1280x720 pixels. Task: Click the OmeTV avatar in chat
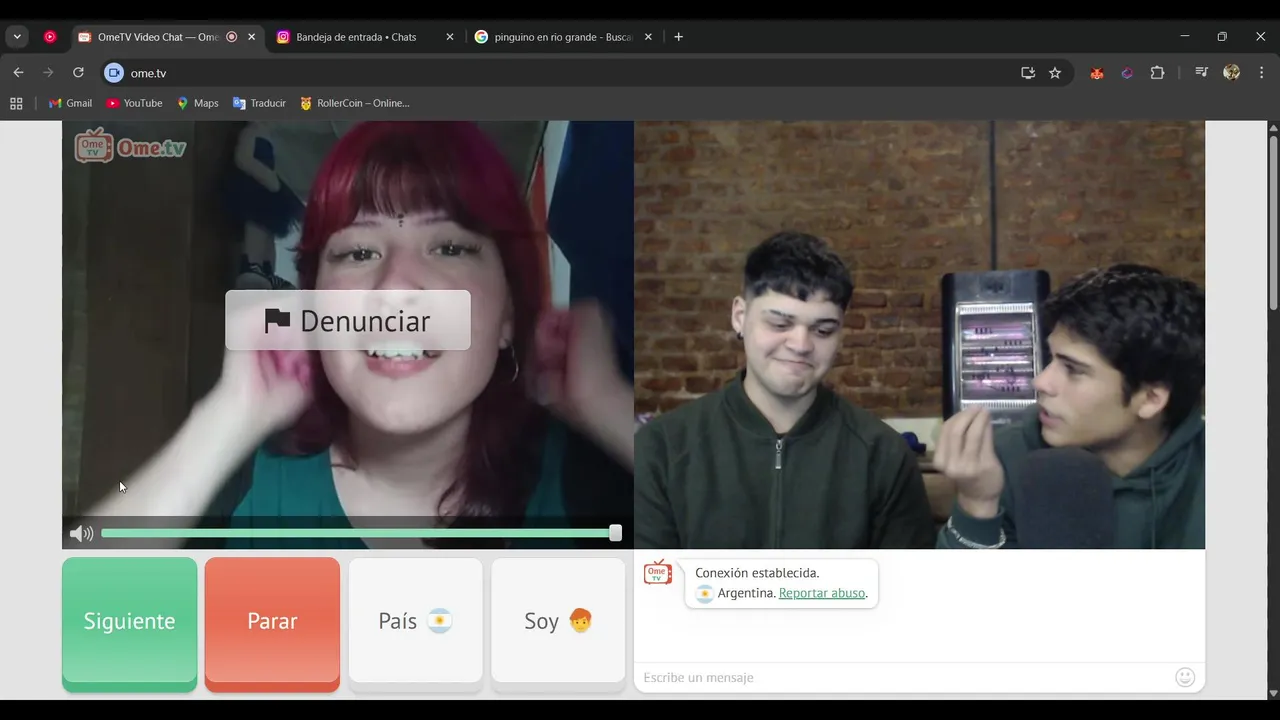(658, 573)
